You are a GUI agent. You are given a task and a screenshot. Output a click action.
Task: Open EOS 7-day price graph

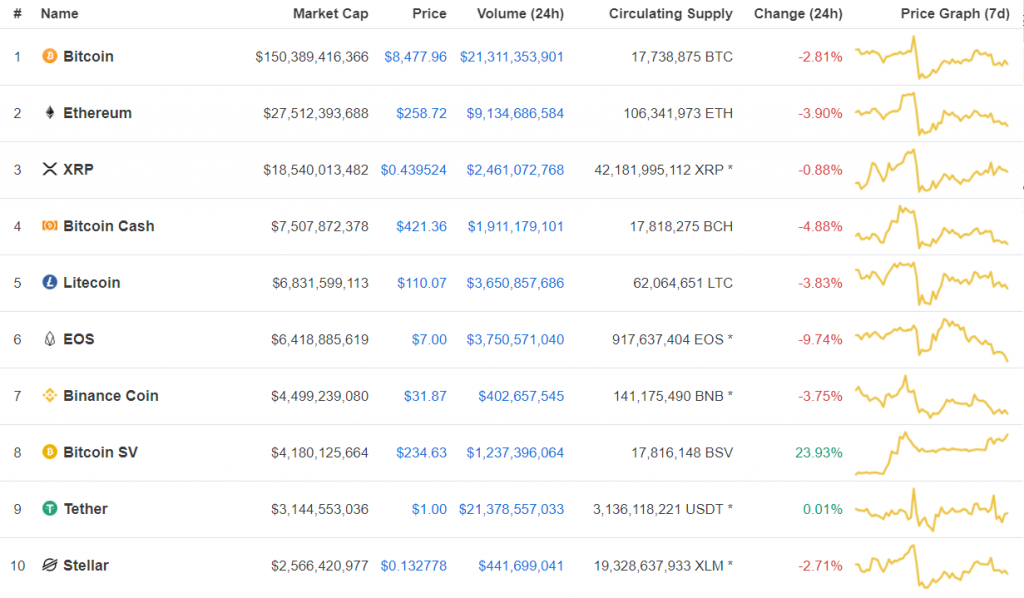point(932,339)
